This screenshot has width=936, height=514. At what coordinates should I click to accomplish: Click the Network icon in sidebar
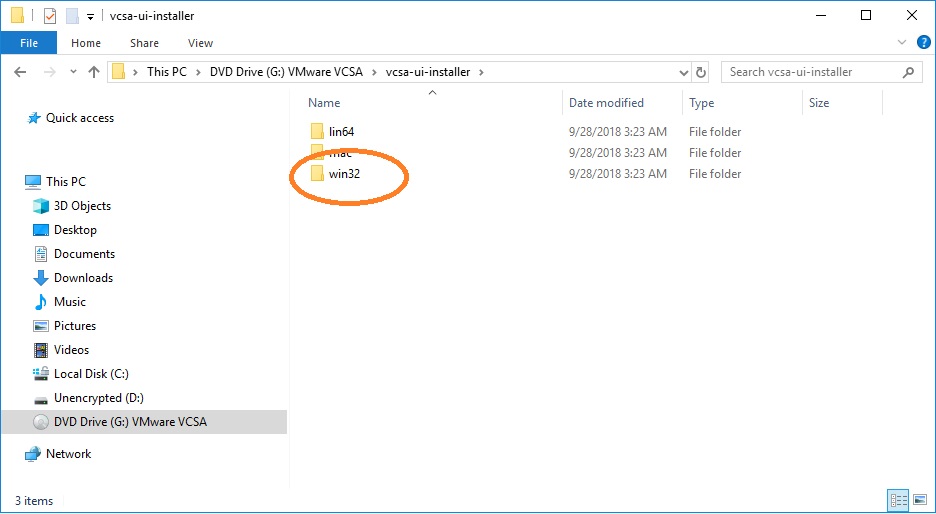pos(33,454)
